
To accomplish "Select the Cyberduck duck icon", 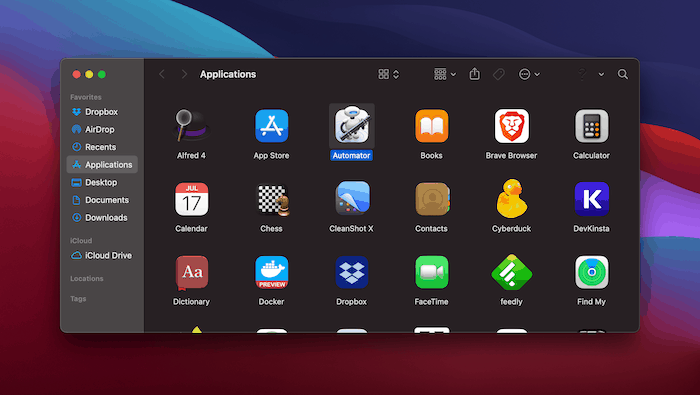I will (512, 198).
